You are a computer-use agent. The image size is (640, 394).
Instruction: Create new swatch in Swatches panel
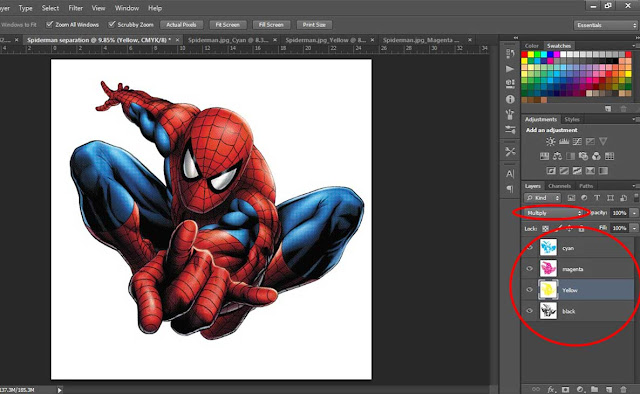pos(608,109)
